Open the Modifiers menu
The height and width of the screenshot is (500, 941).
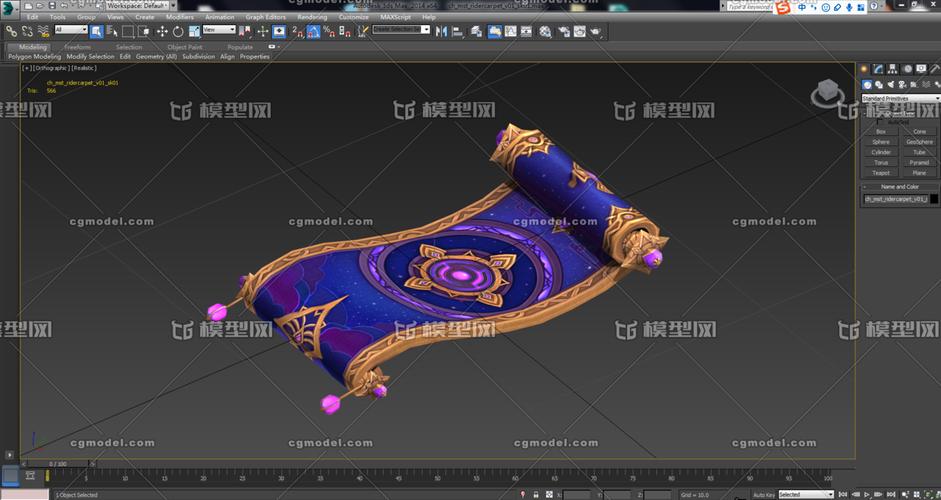(x=180, y=17)
